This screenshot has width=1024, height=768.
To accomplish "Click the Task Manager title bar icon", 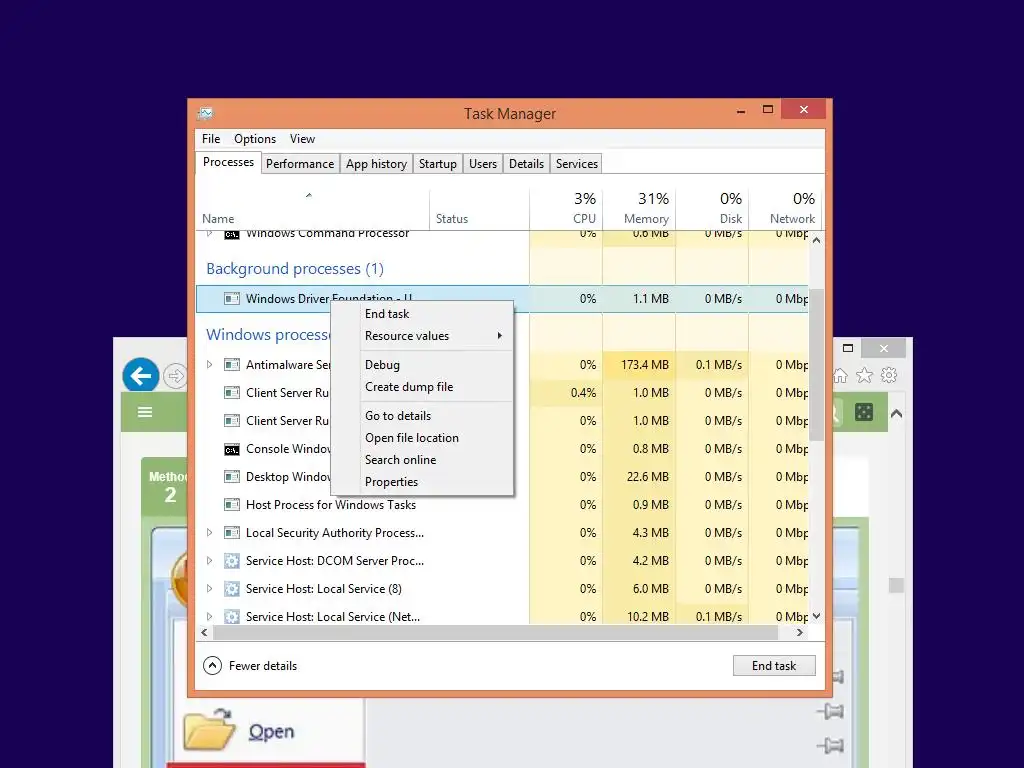I will pyautogui.click(x=205, y=114).
